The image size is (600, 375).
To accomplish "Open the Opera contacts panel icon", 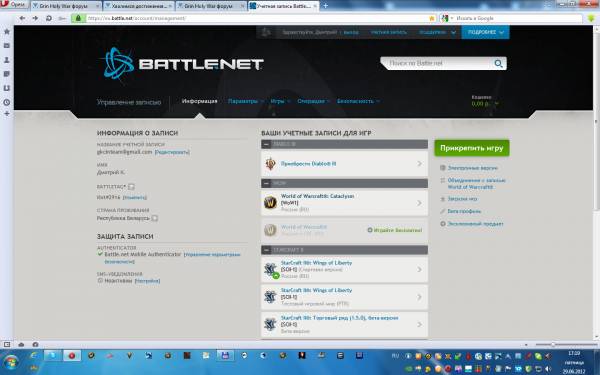I will pos(7,60).
